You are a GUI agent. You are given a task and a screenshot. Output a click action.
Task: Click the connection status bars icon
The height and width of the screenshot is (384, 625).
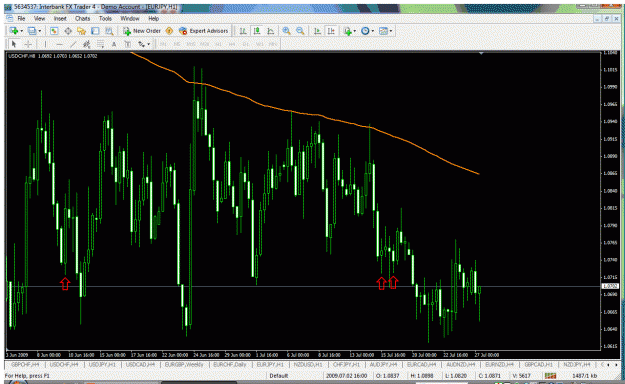(x=550, y=376)
